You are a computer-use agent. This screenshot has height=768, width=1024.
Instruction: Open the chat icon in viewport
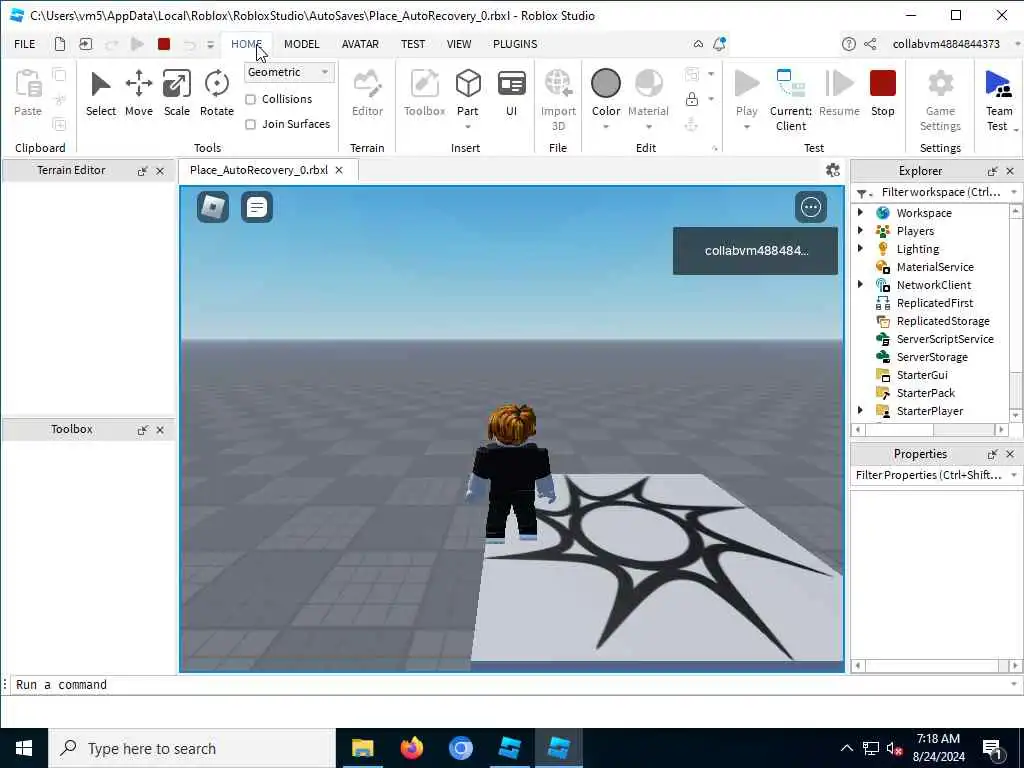(x=257, y=207)
